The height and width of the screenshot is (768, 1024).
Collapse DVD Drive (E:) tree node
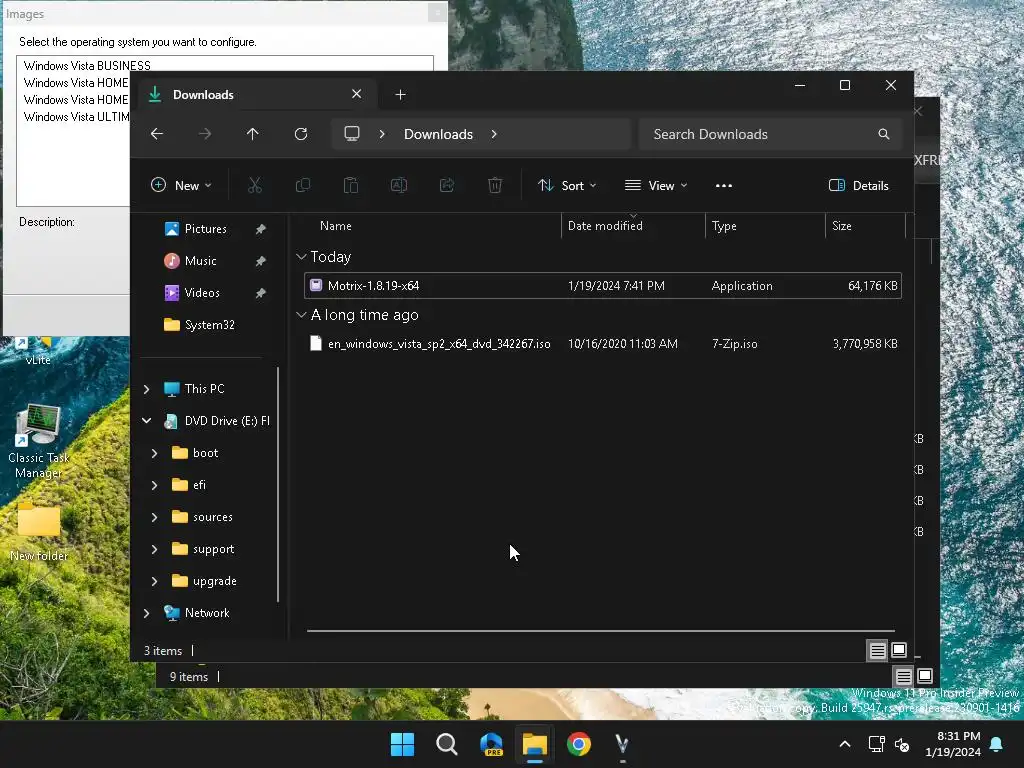pos(146,421)
